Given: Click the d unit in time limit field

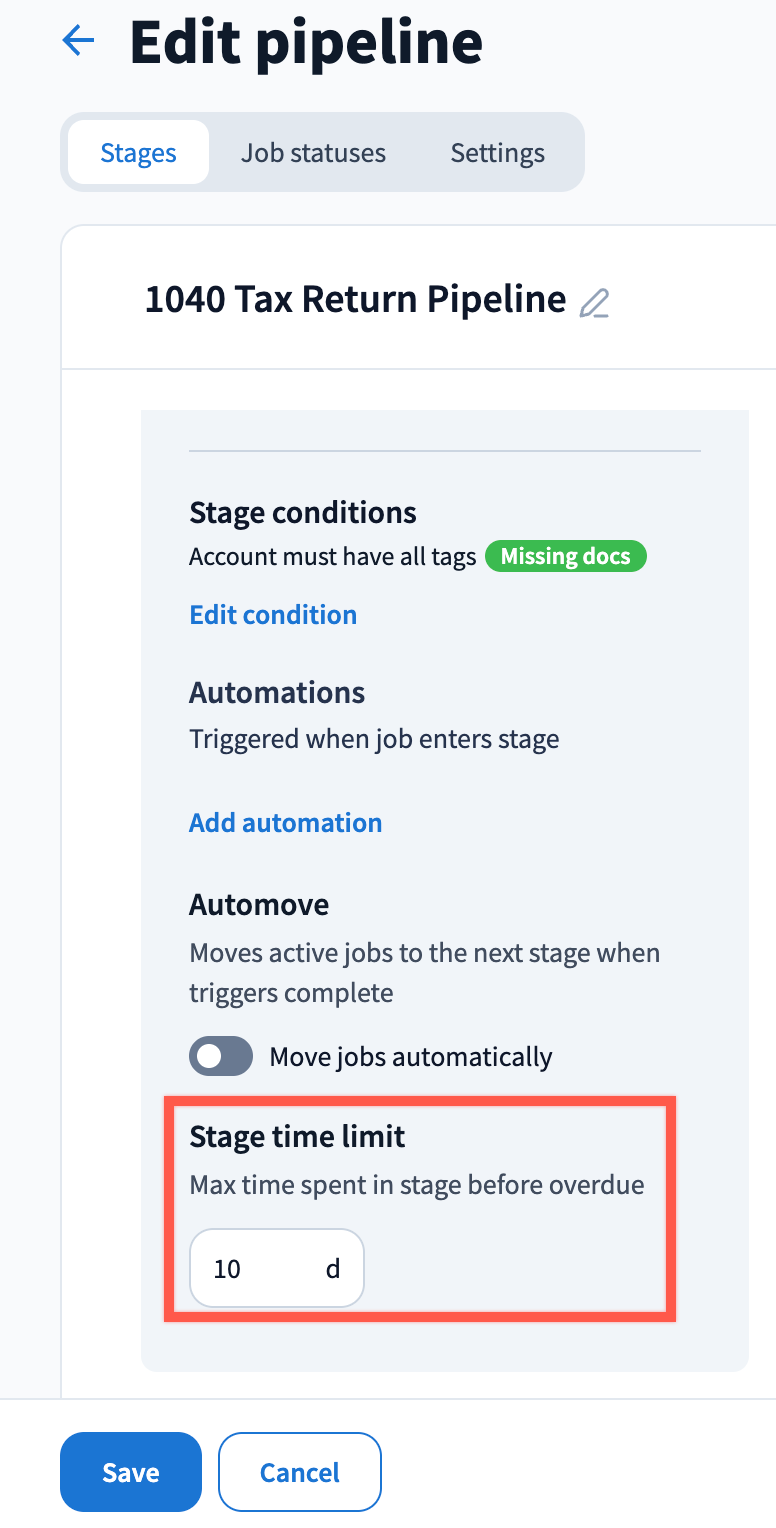Looking at the screenshot, I should (333, 1268).
